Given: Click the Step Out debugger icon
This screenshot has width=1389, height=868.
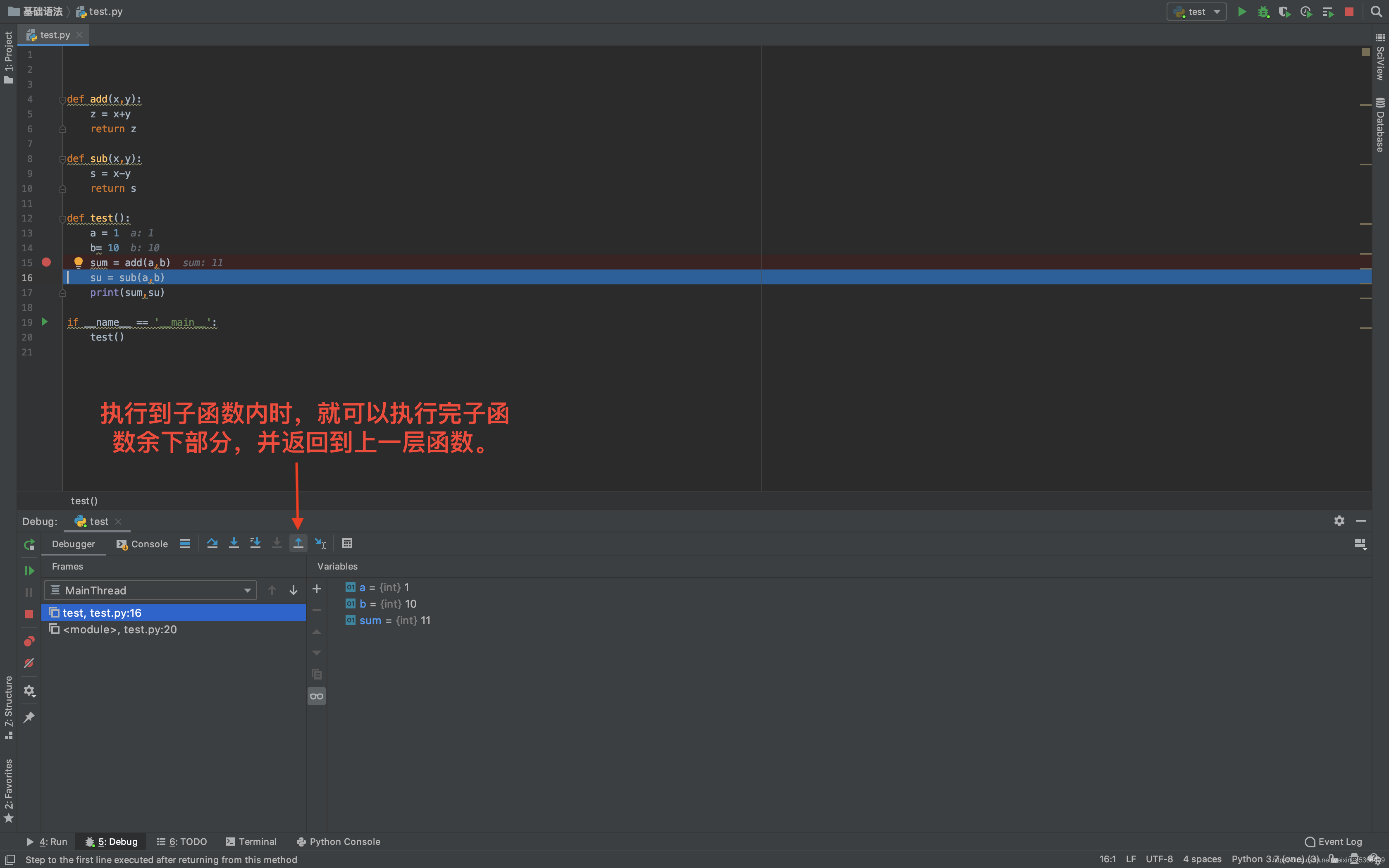Looking at the screenshot, I should point(298,543).
